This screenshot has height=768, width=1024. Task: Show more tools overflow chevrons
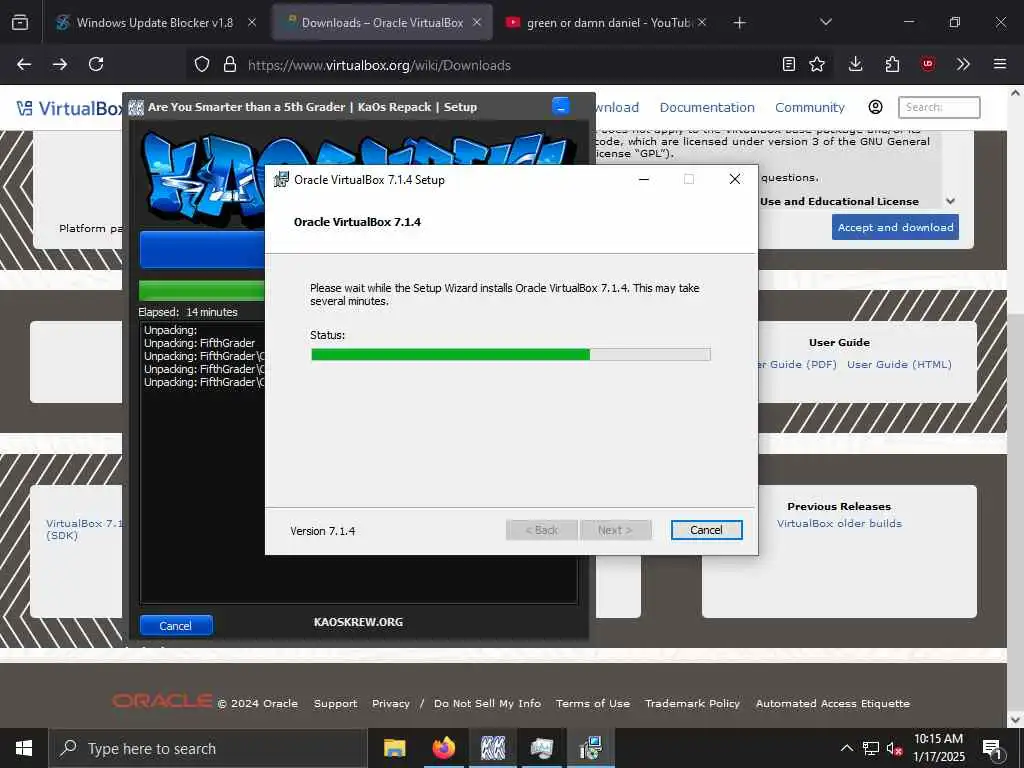click(x=963, y=64)
